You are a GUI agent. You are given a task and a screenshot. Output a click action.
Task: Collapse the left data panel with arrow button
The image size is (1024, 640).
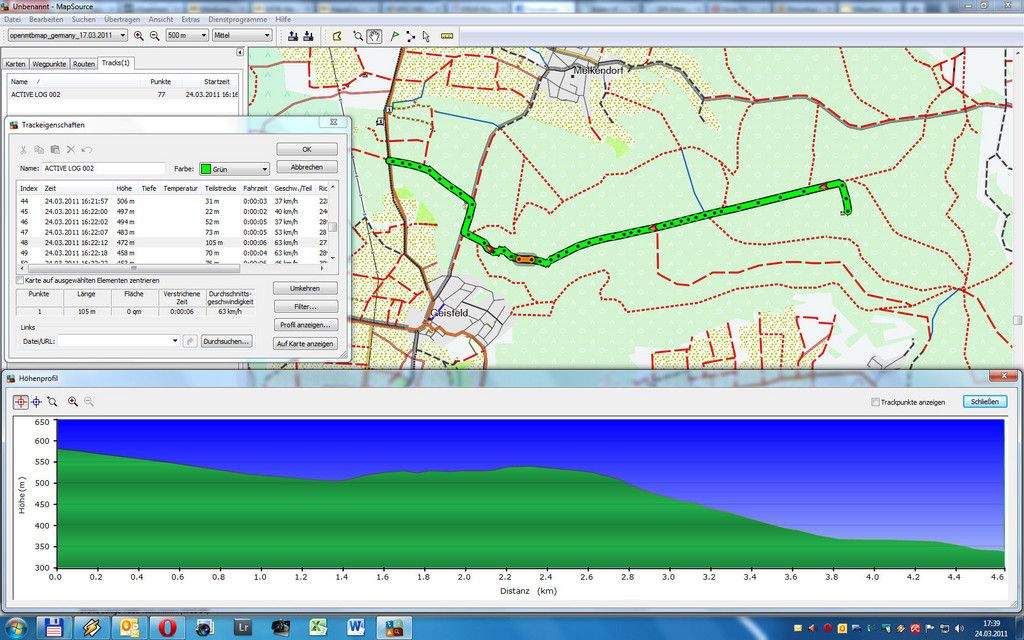240,52
